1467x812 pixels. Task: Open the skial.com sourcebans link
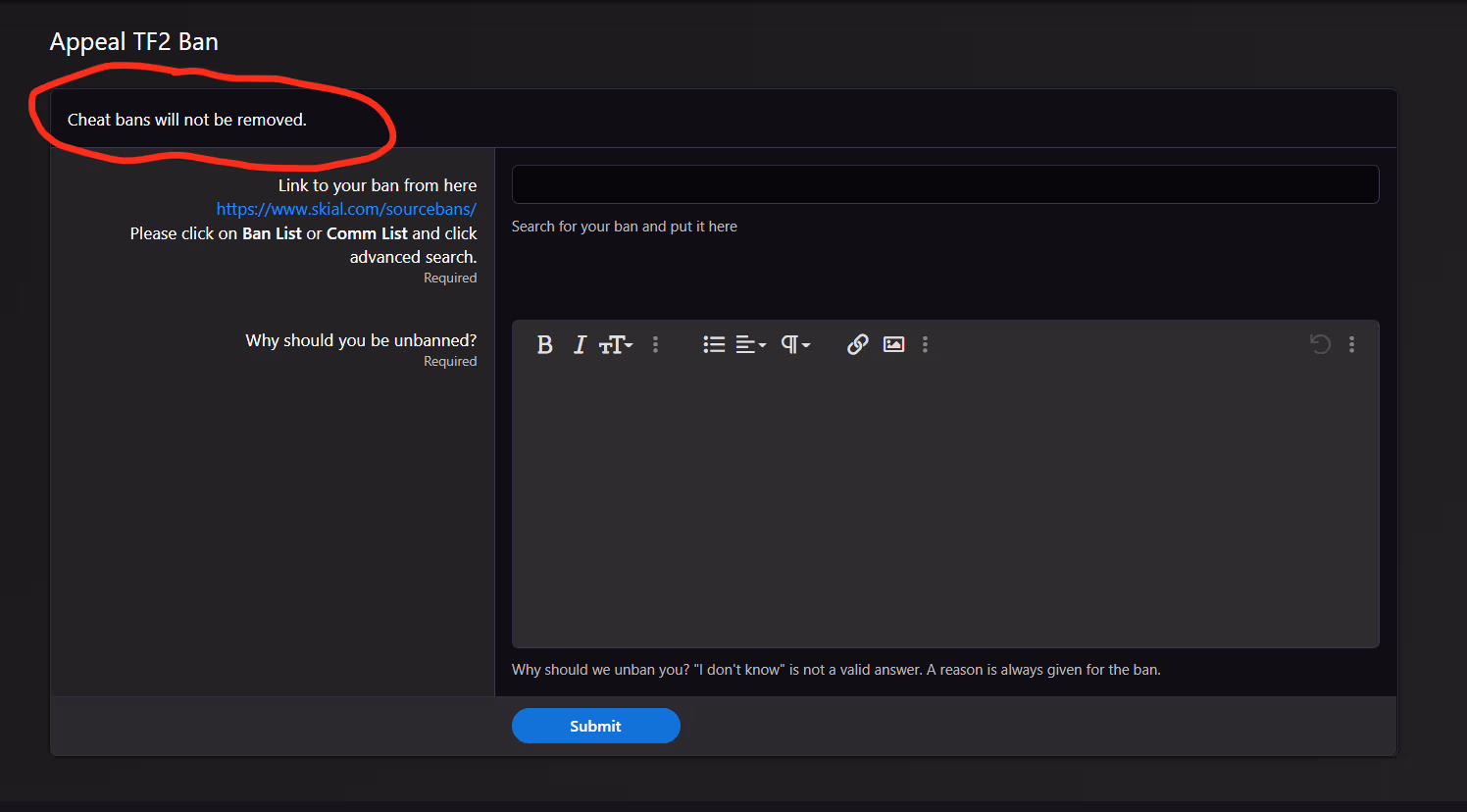(x=346, y=209)
